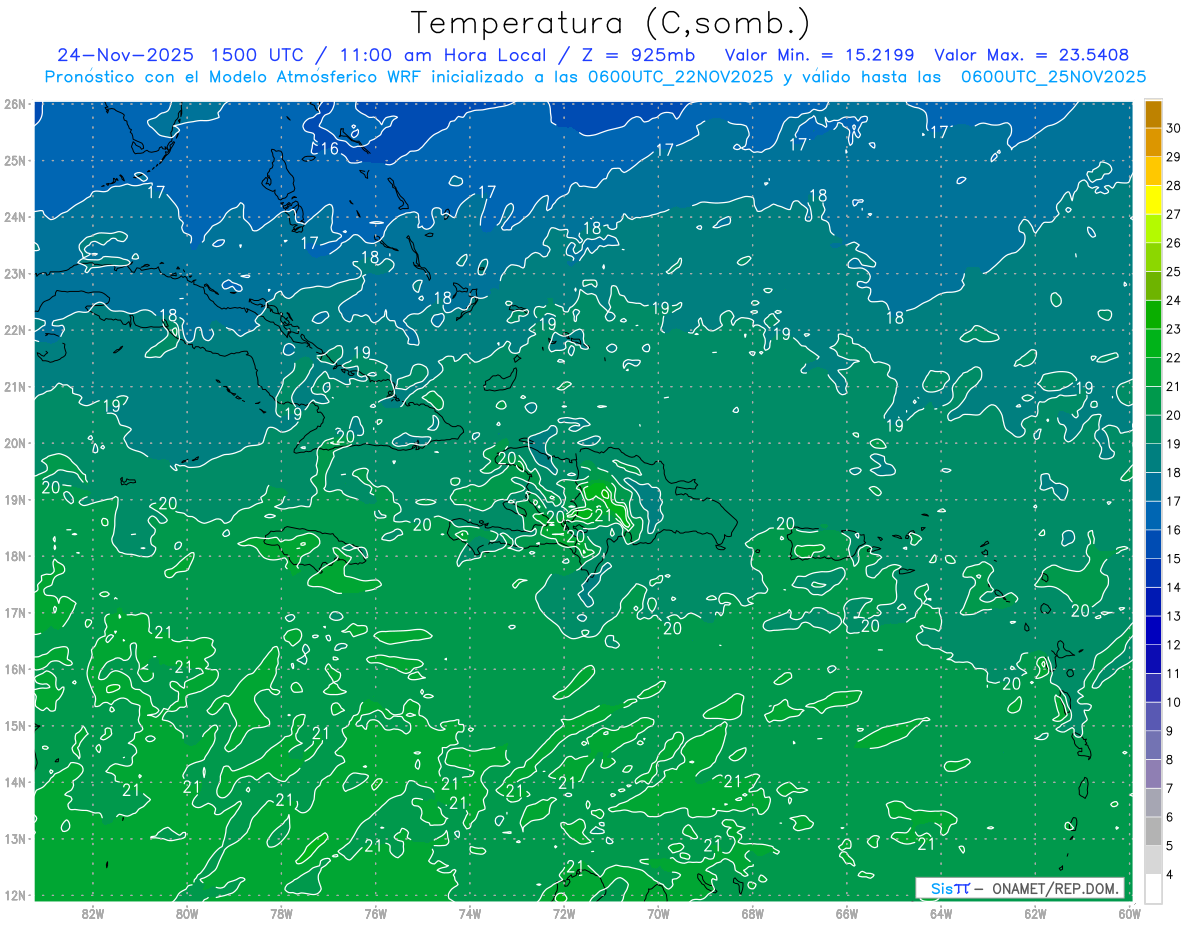The height and width of the screenshot is (927, 1200).
Task: Click the latitude axis label "18N"
Action: (x=14, y=556)
